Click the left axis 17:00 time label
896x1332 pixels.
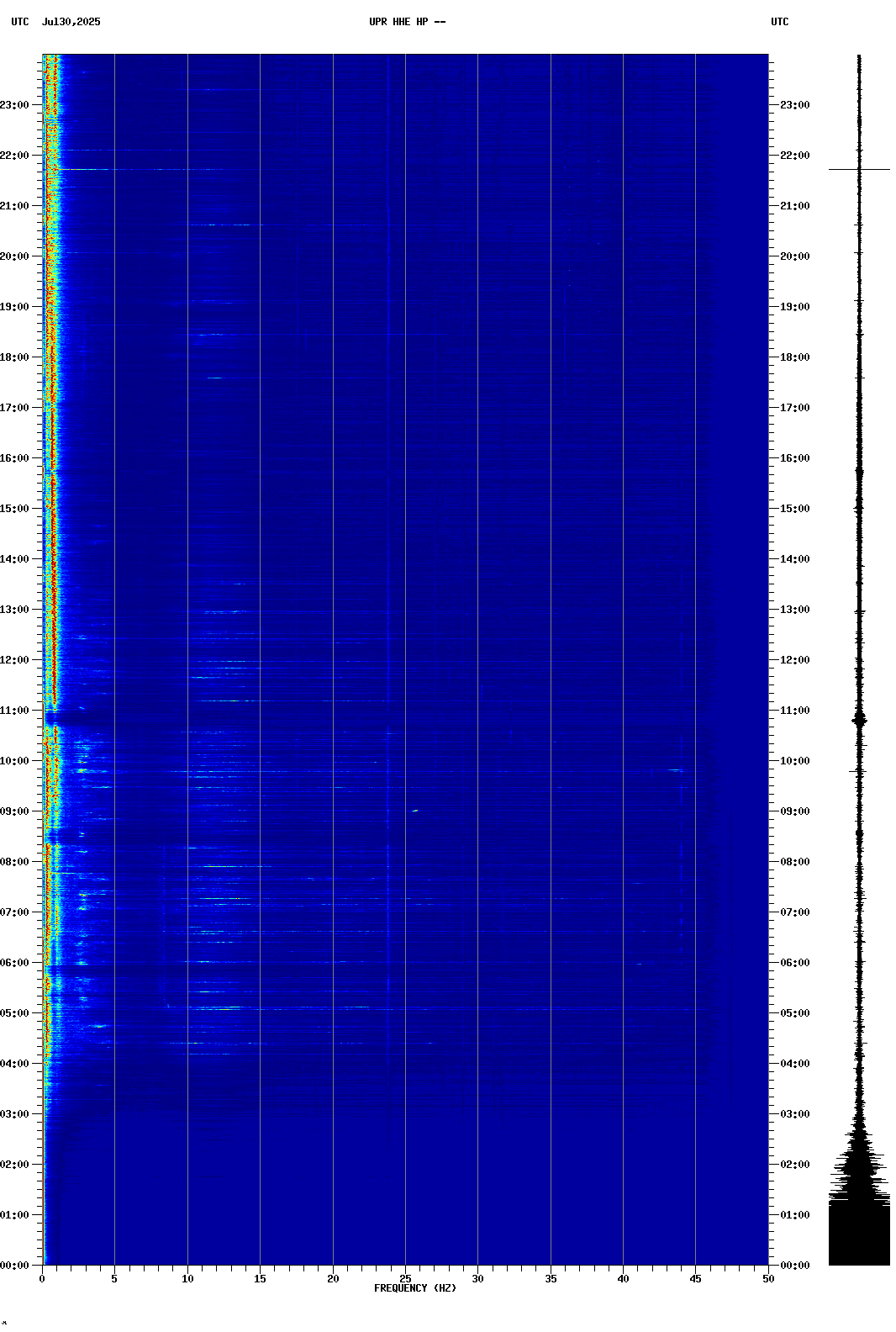pyautogui.click(x=14, y=408)
